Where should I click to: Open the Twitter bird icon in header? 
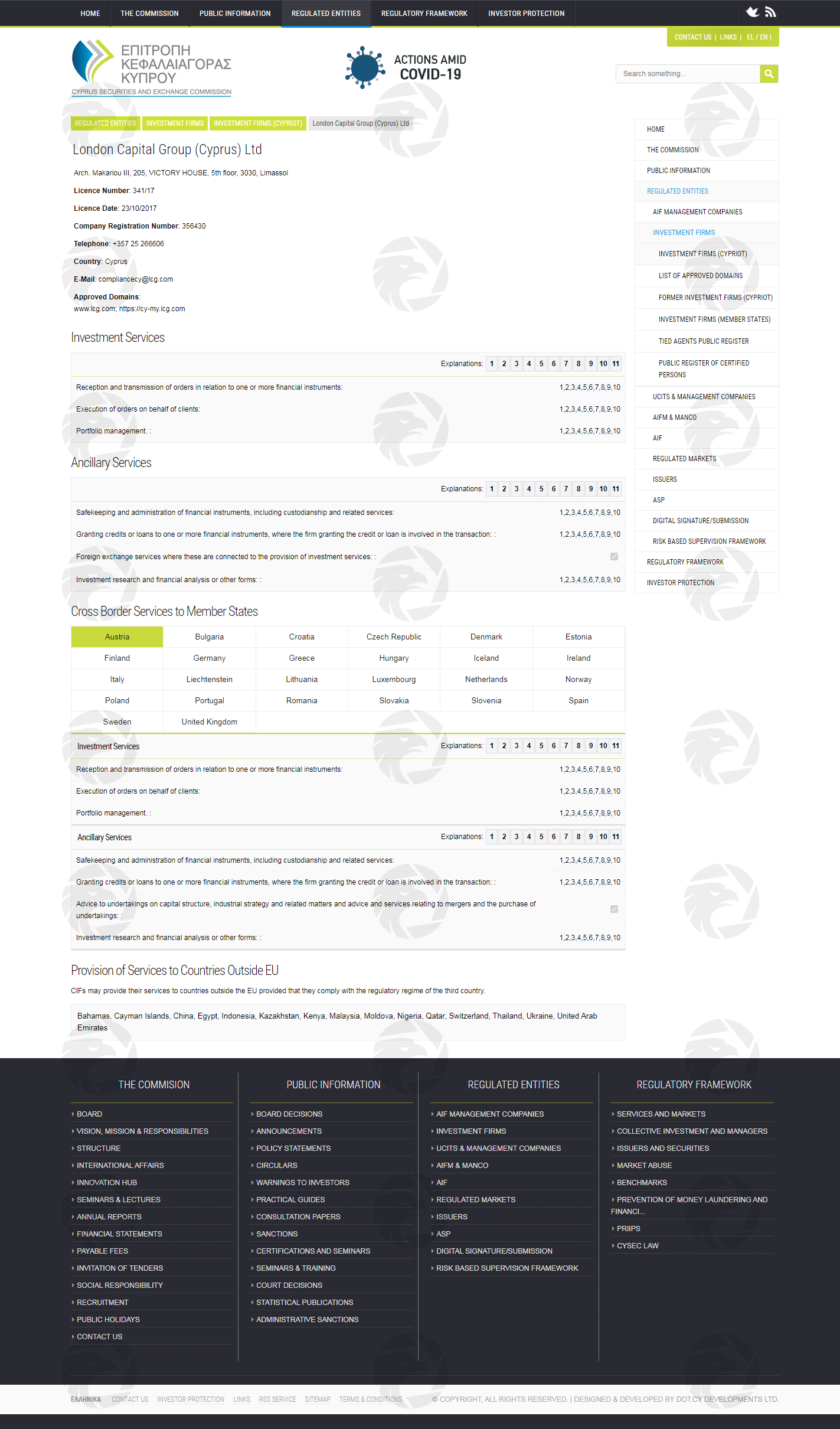click(x=752, y=12)
